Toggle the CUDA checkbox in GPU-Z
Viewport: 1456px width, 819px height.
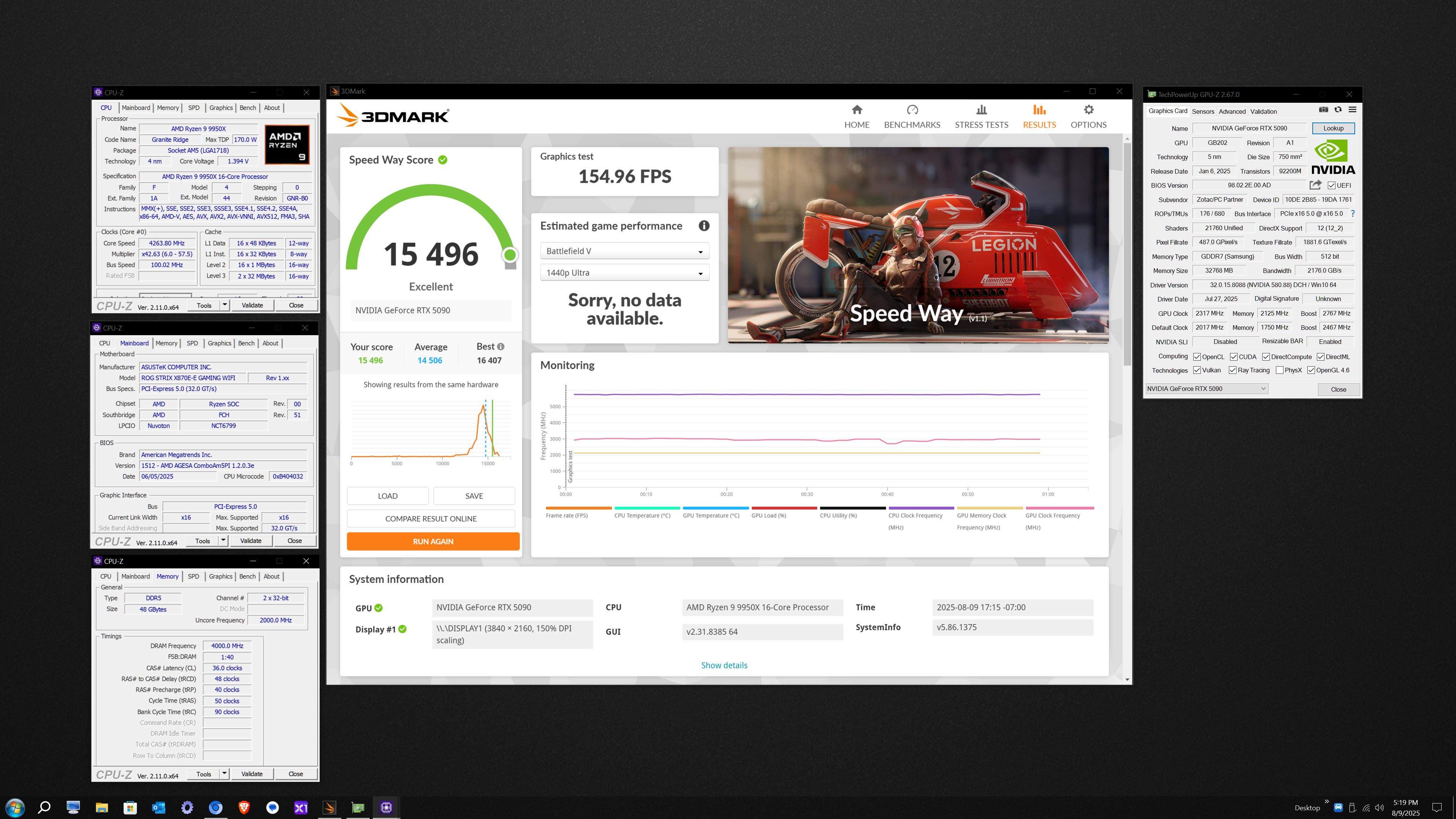[x=1234, y=357]
